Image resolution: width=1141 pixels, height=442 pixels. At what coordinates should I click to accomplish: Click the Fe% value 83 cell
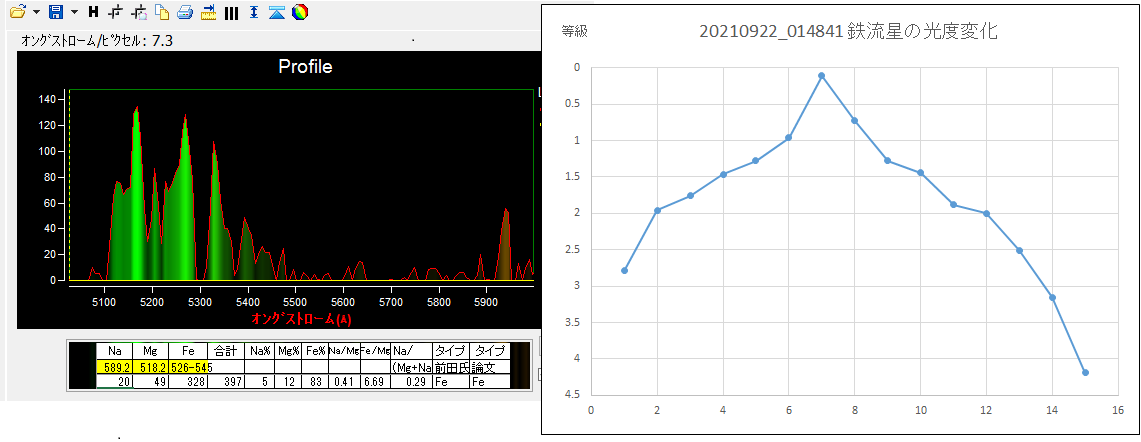(x=315, y=382)
